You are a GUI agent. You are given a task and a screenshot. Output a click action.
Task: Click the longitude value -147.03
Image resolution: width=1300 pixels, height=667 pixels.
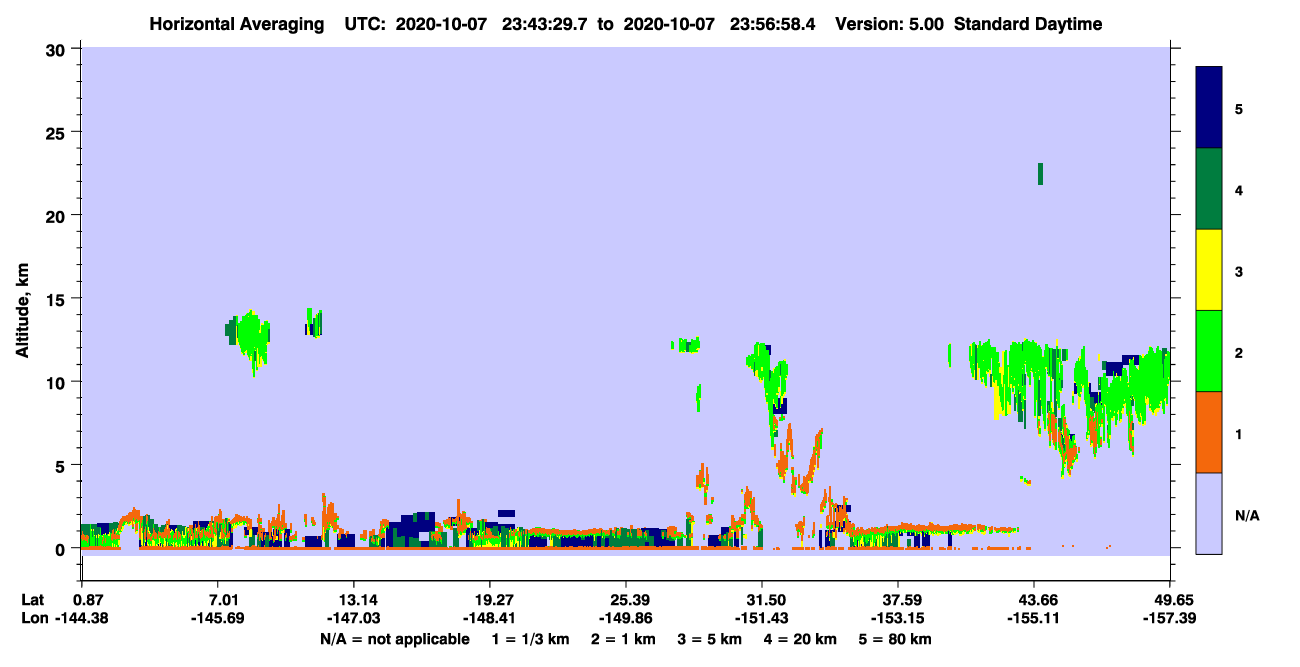(354, 619)
